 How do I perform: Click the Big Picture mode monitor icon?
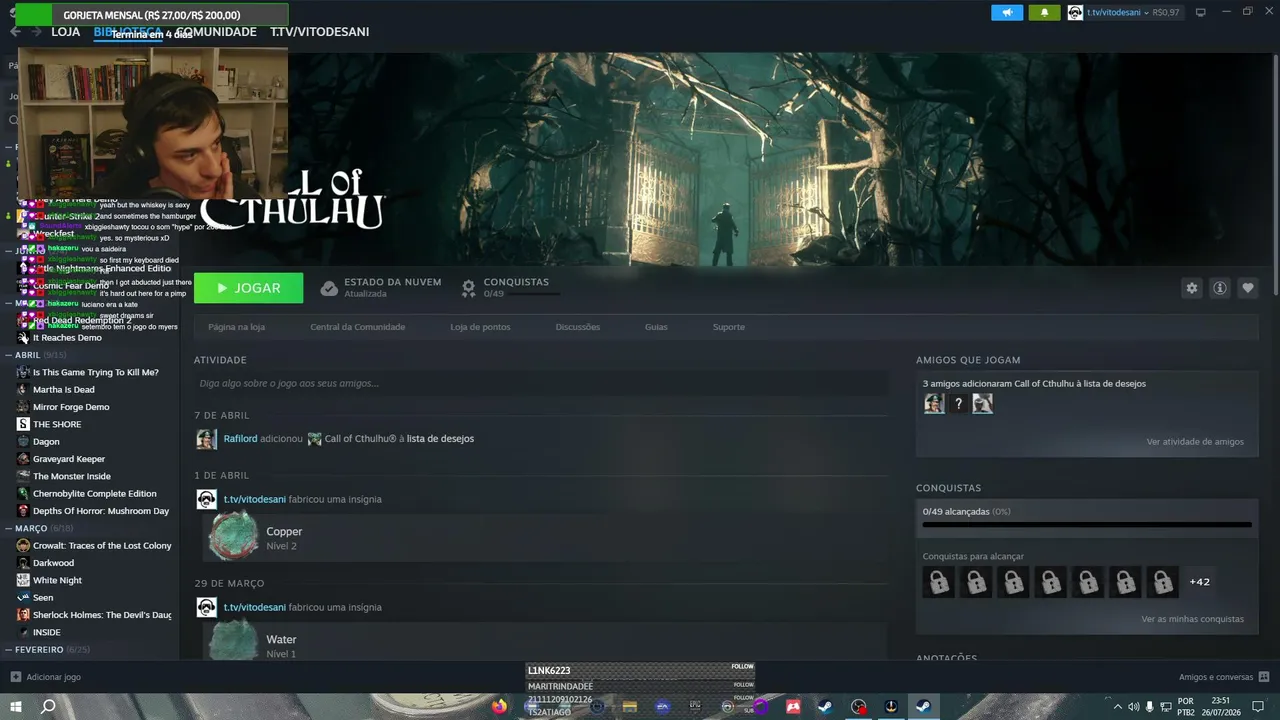pyautogui.click(x=1201, y=12)
